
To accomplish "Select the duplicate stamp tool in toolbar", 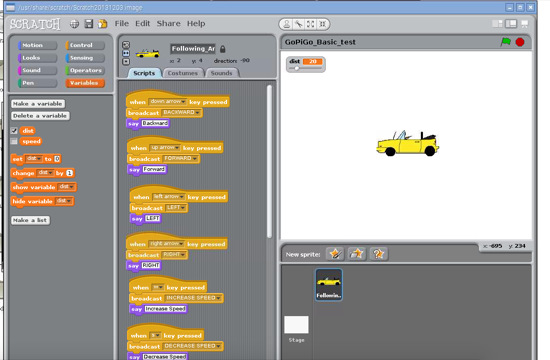I will [287, 24].
